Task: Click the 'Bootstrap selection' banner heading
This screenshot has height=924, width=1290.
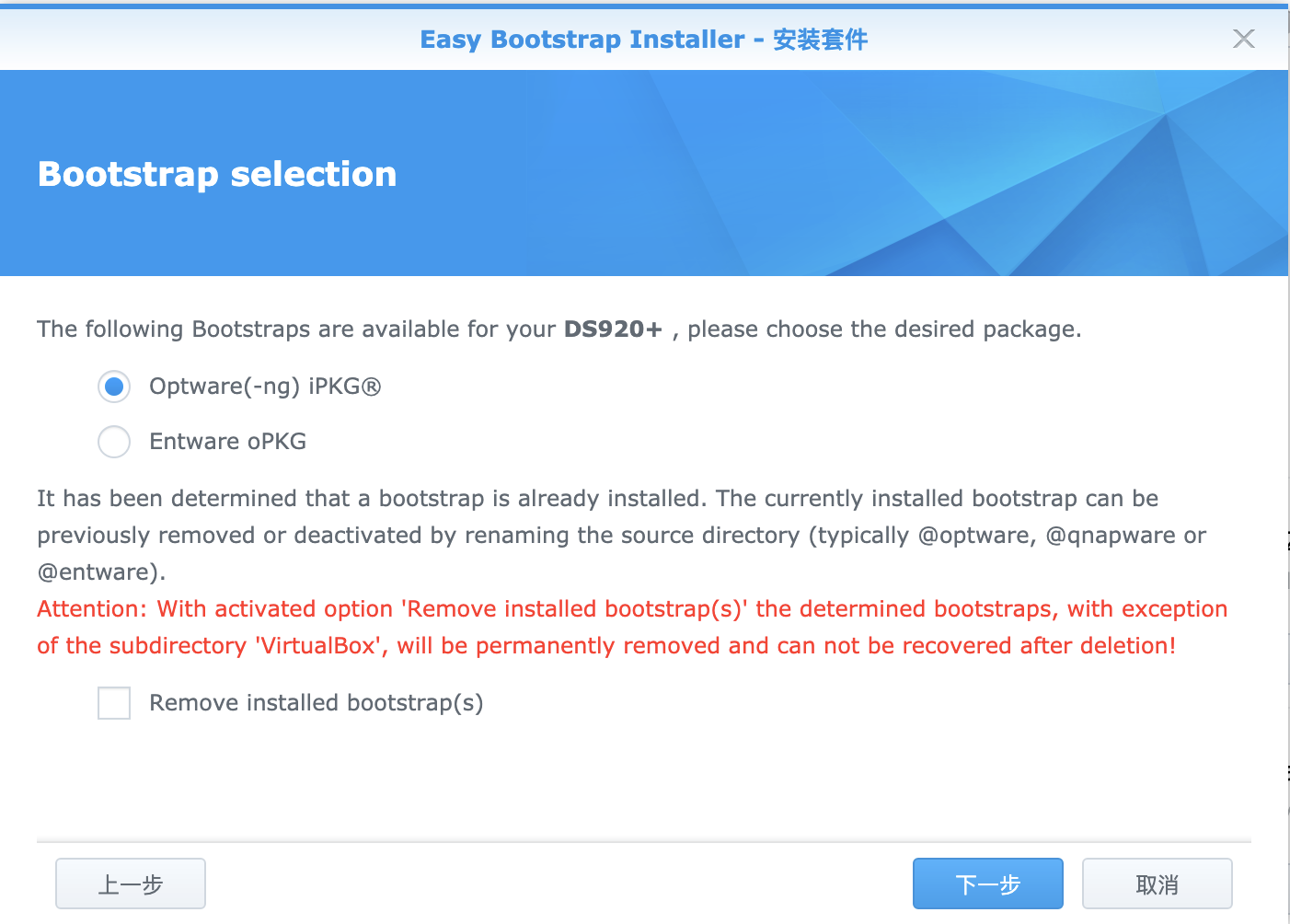Action: pyautogui.click(x=217, y=174)
